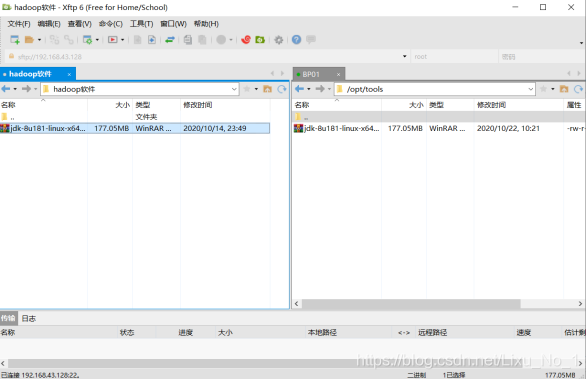Screen dimensions: 587x379
Task: Click the copy documents toolbar icon
Action: tap(188, 39)
